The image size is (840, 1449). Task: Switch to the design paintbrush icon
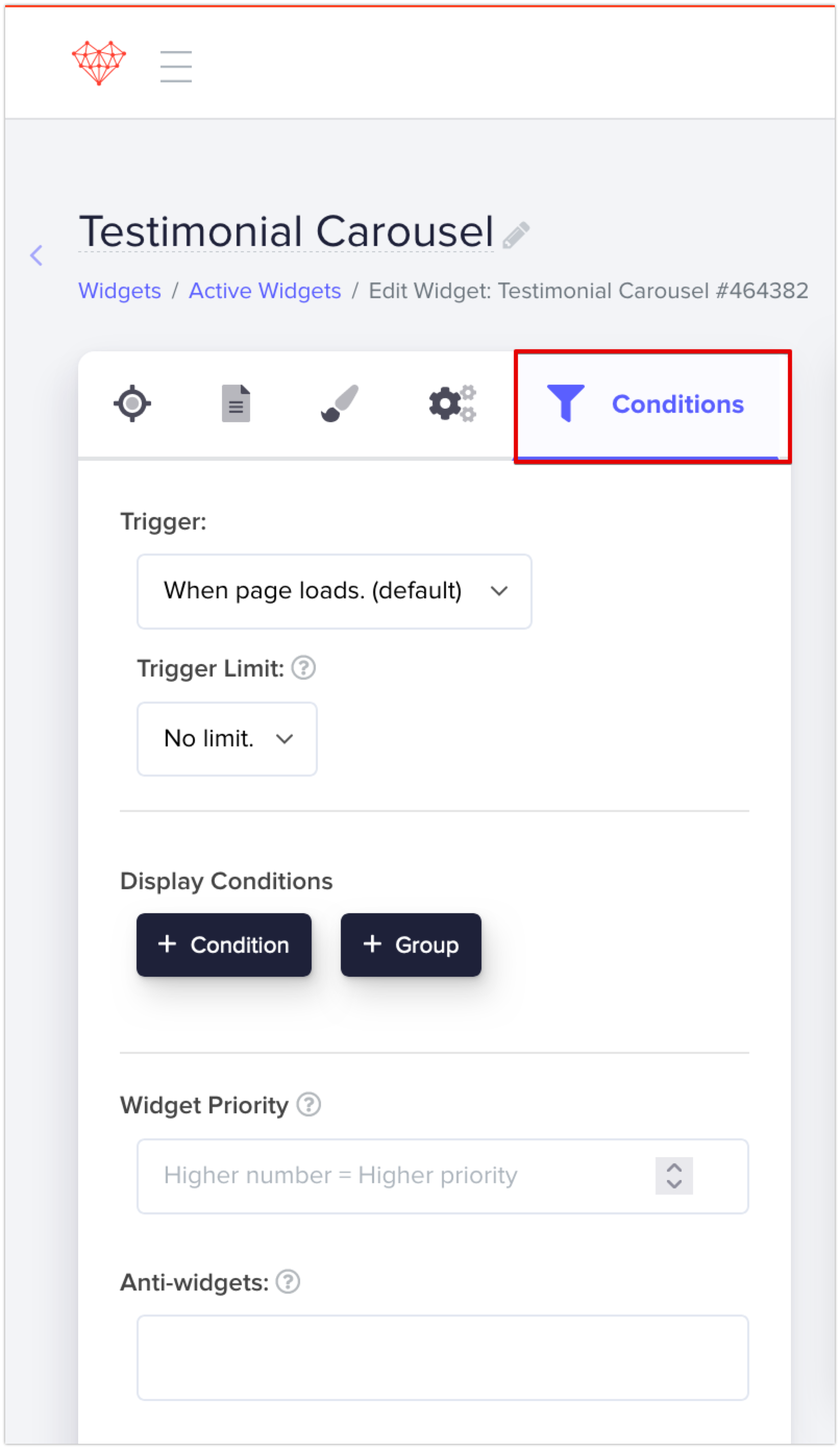click(339, 403)
